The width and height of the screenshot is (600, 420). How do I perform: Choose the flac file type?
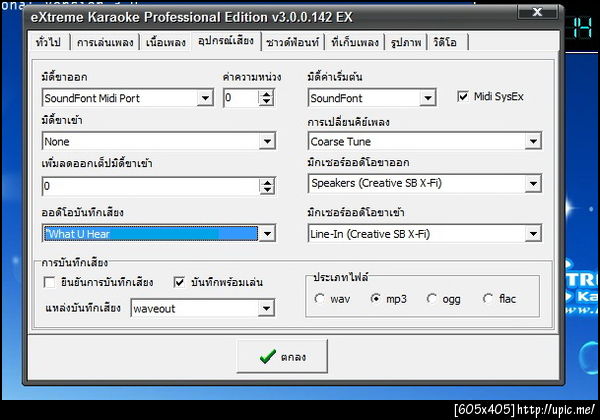point(488,298)
